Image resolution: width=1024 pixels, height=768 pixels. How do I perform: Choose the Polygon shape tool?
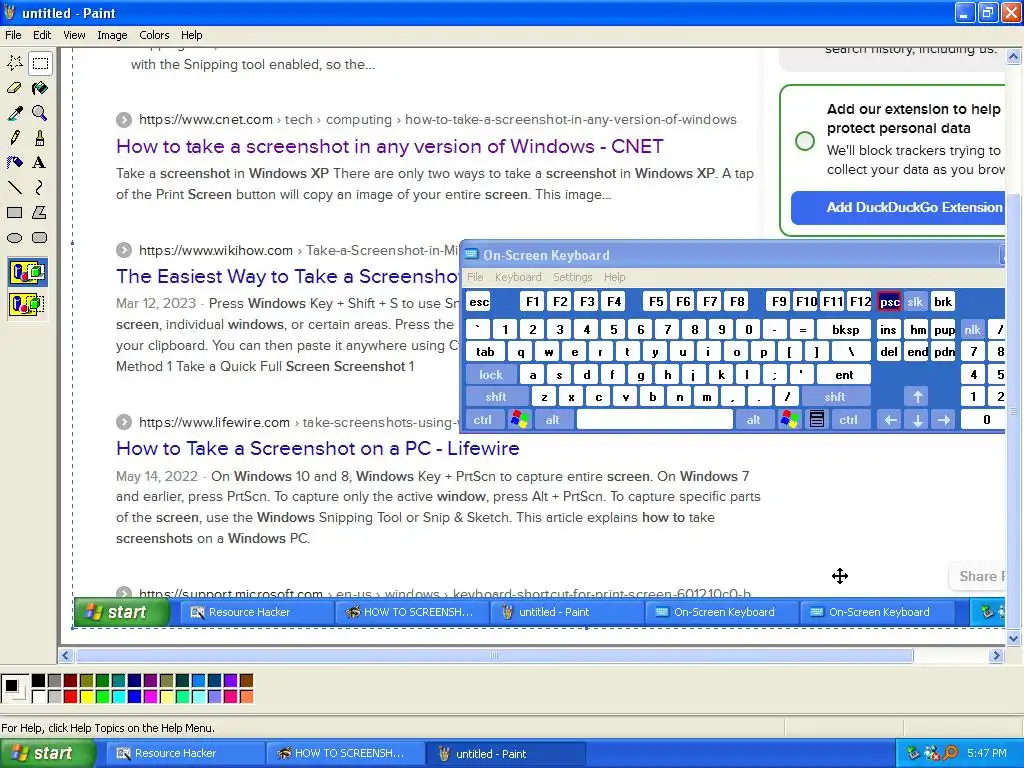pyautogui.click(x=40, y=212)
